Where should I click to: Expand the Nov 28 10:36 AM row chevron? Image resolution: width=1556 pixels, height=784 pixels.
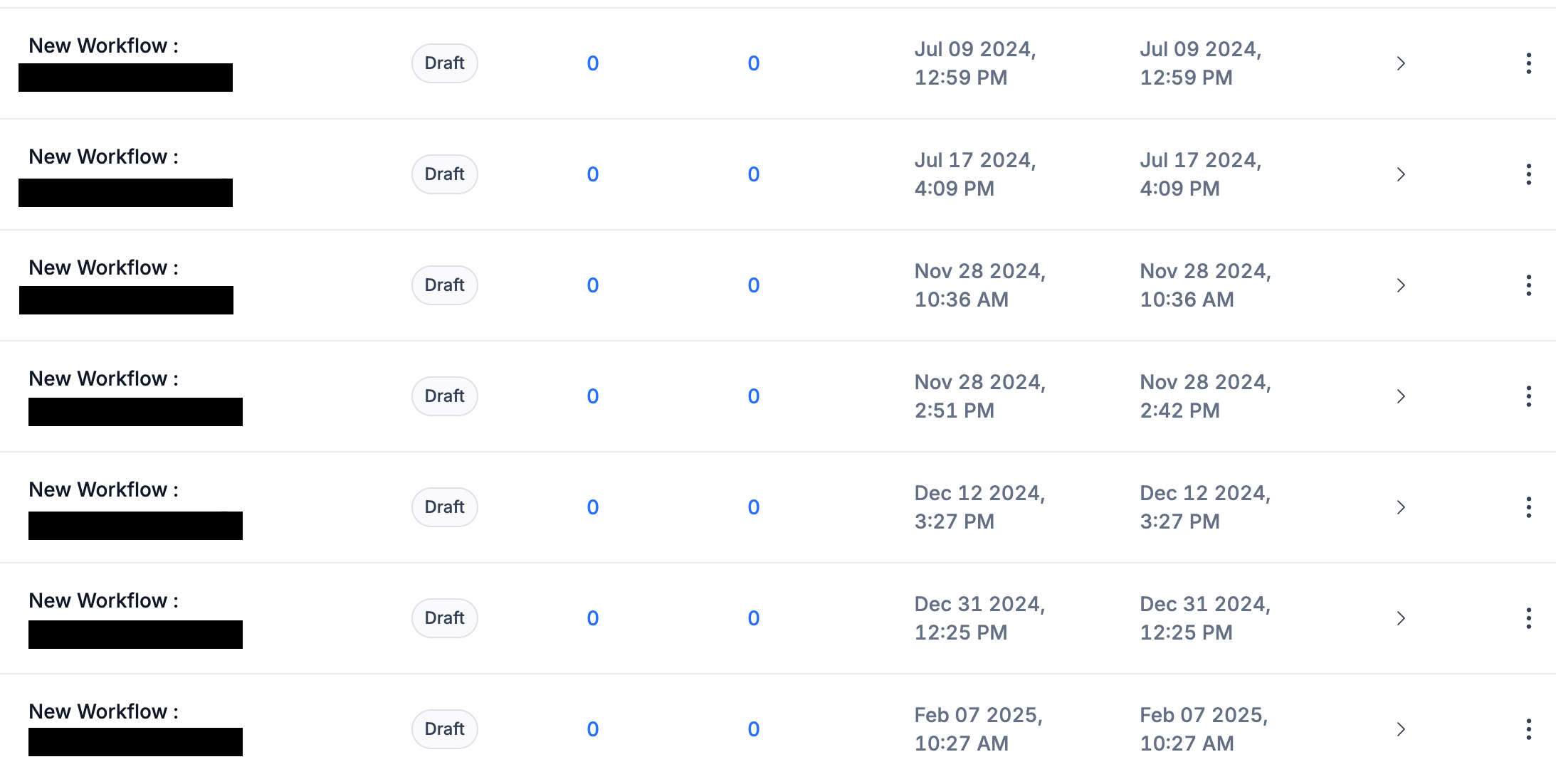click(x=1401, y=285)
